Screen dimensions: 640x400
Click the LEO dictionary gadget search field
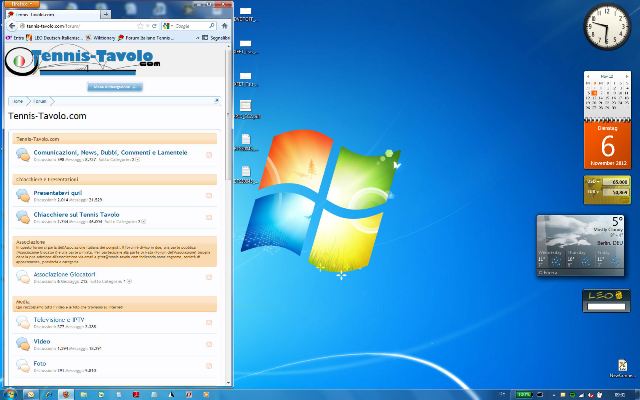point(606,306)
